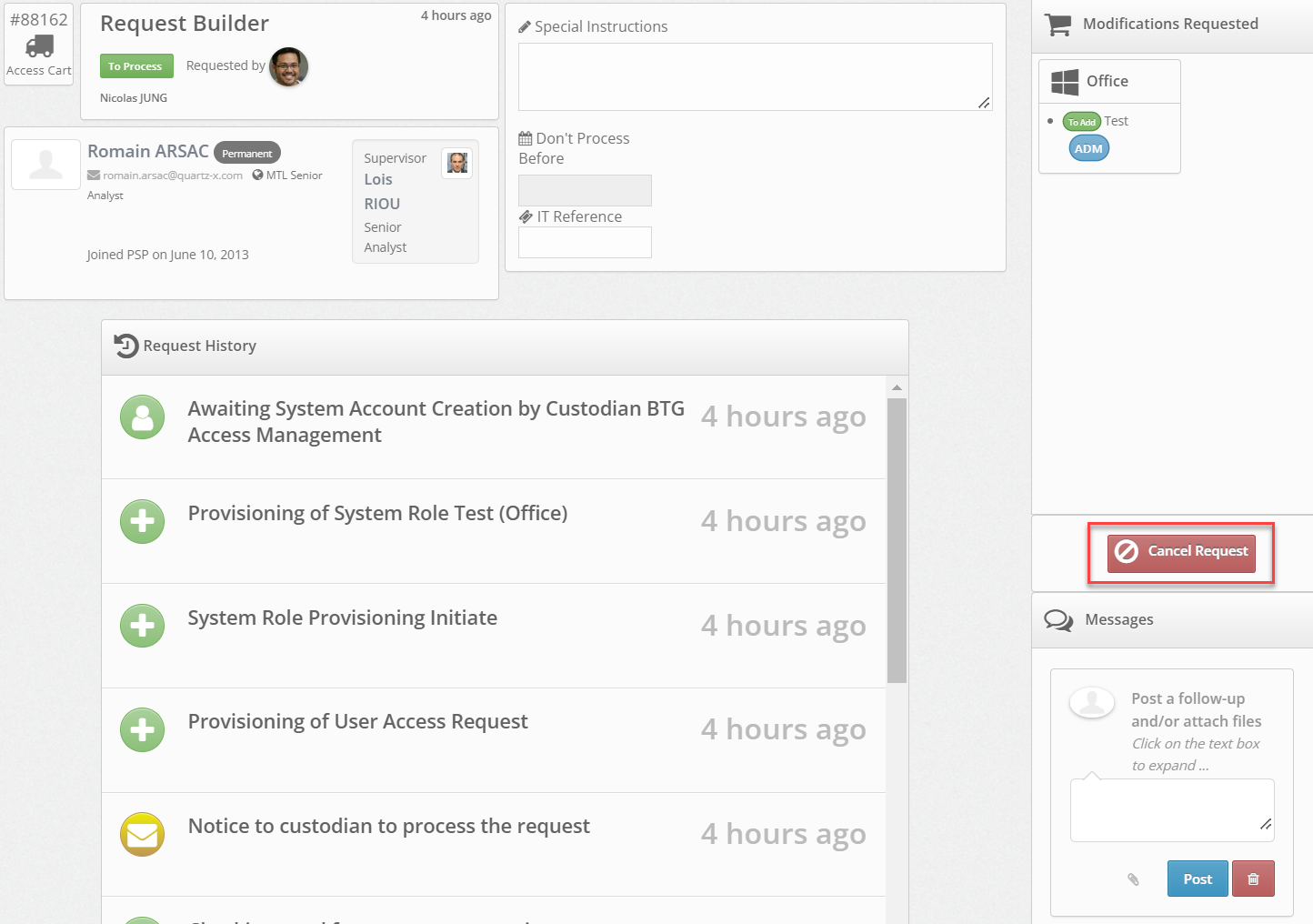Click the Messages chat bubbles icon
Viewport: 1313px width, 924px height.
[x=1058, y=620]
